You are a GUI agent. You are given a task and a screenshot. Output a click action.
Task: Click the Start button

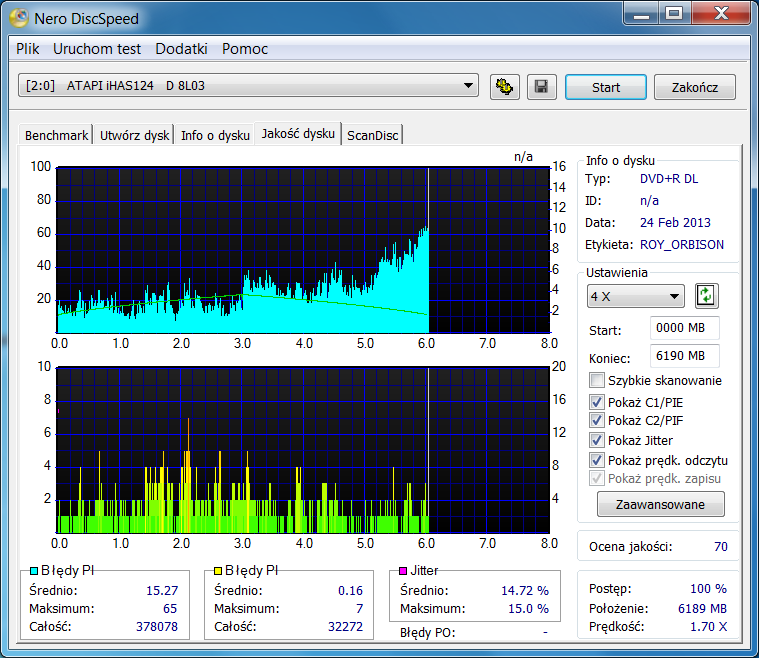pos(606,87)
